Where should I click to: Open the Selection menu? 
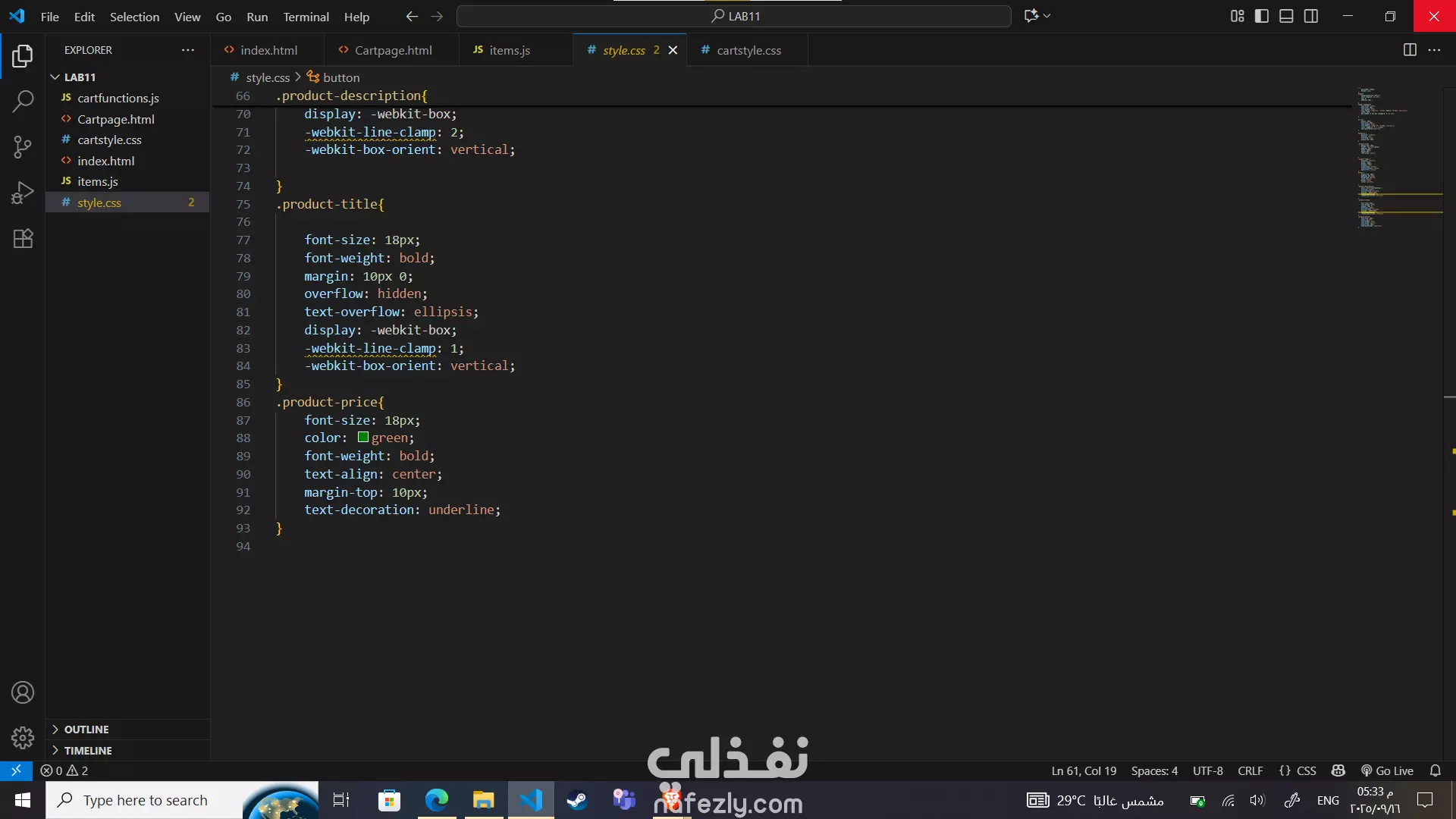coord(134,17)
